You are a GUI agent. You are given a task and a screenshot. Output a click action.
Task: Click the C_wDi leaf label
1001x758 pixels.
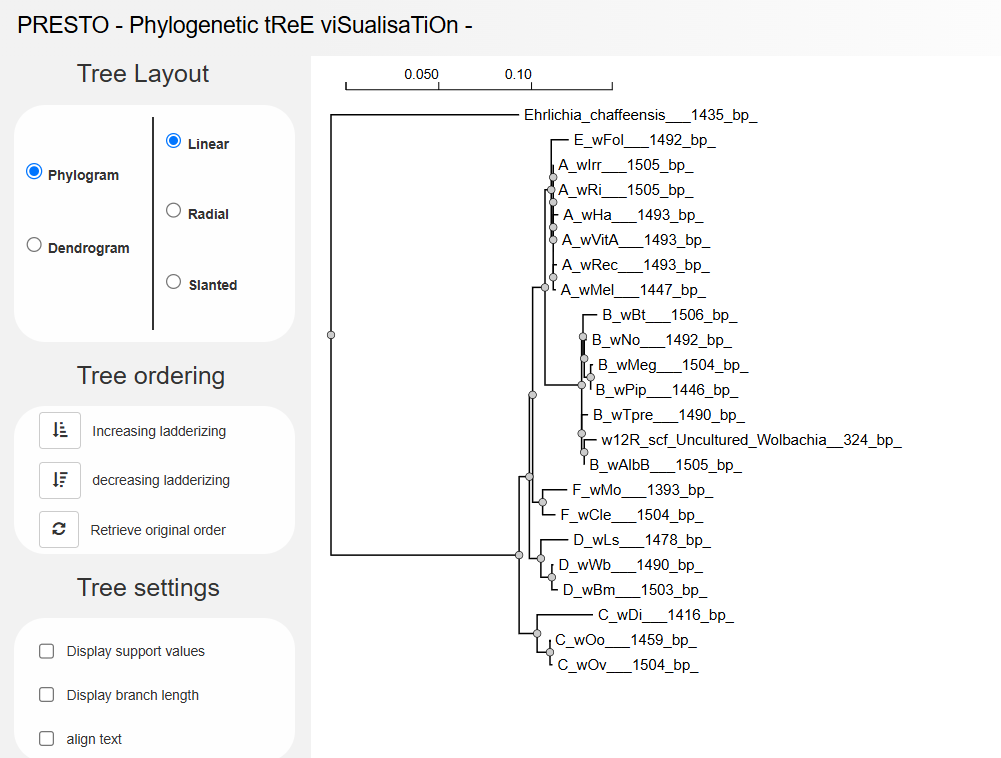click(x=665, y=615)
